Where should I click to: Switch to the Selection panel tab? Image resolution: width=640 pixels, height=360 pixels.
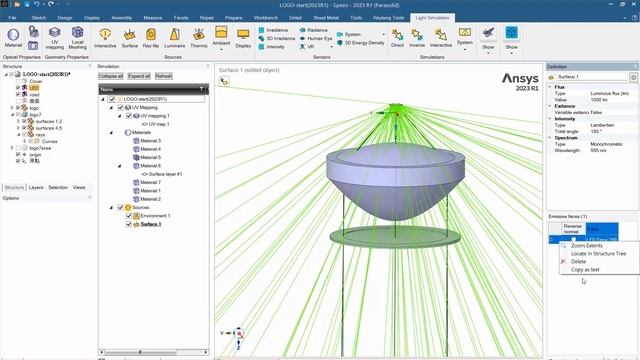[x=58, y=187]
